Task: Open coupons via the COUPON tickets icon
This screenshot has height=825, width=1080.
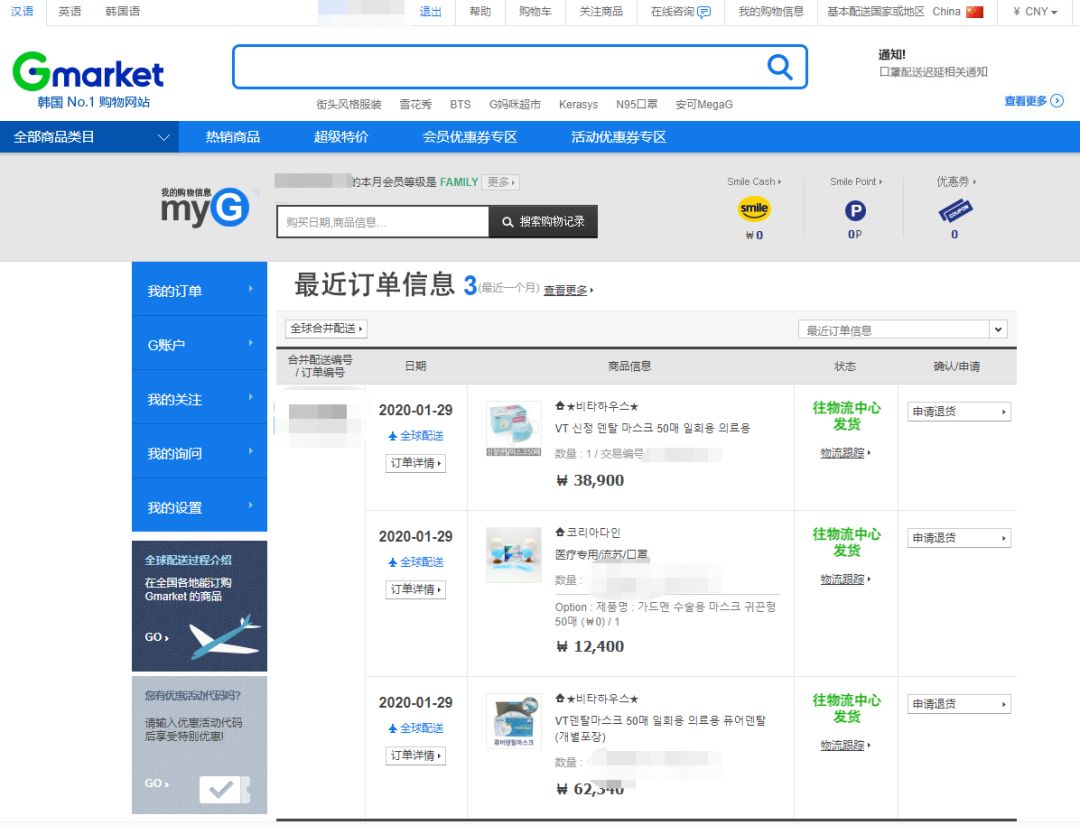Action: point(953,208)
